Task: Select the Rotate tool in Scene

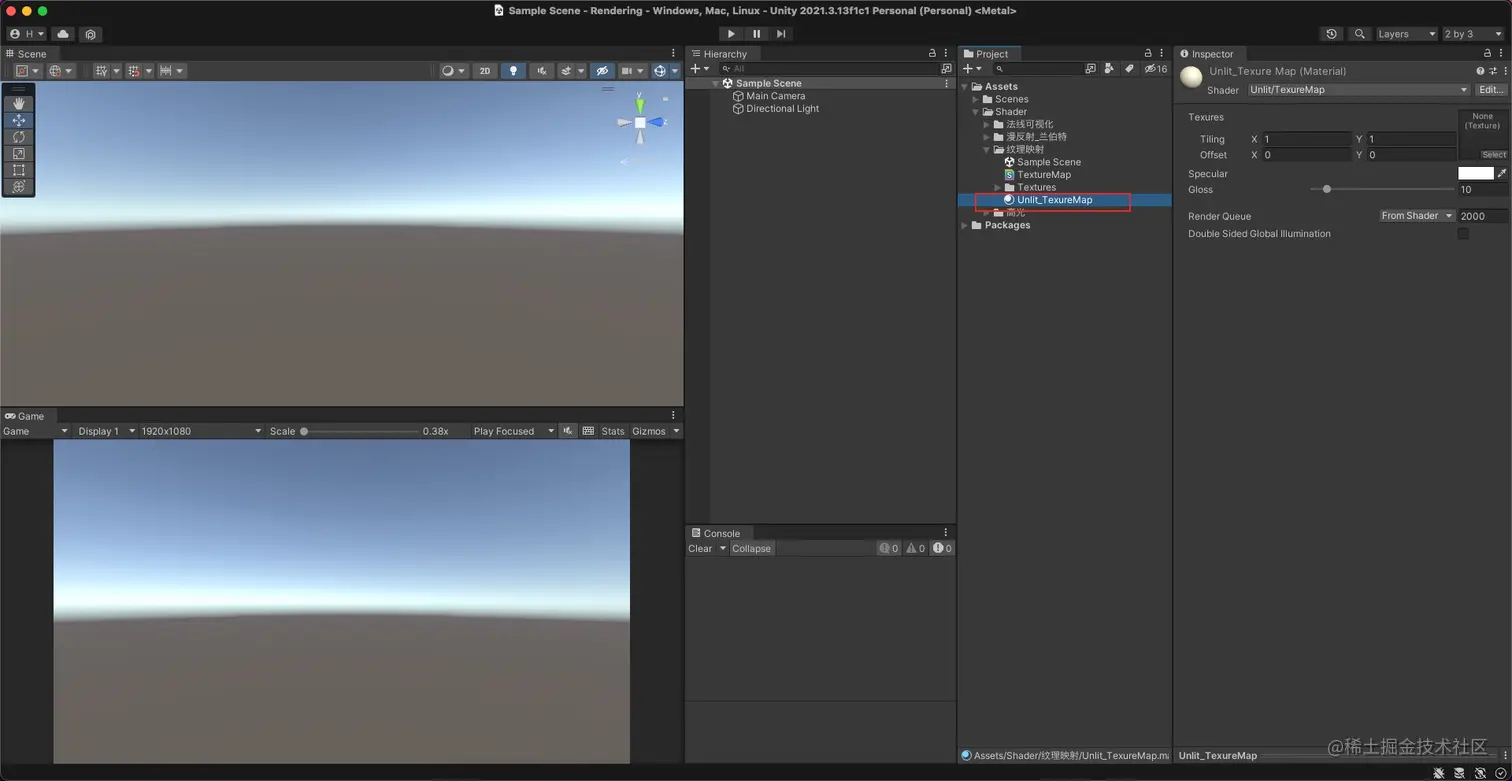Action: (x=18, y=137)
